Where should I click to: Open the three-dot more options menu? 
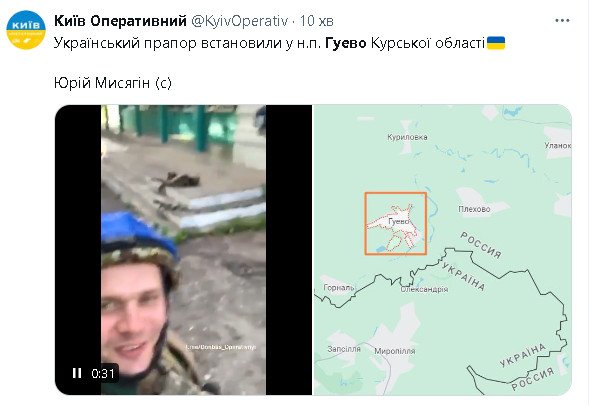[x=562, y=21]
